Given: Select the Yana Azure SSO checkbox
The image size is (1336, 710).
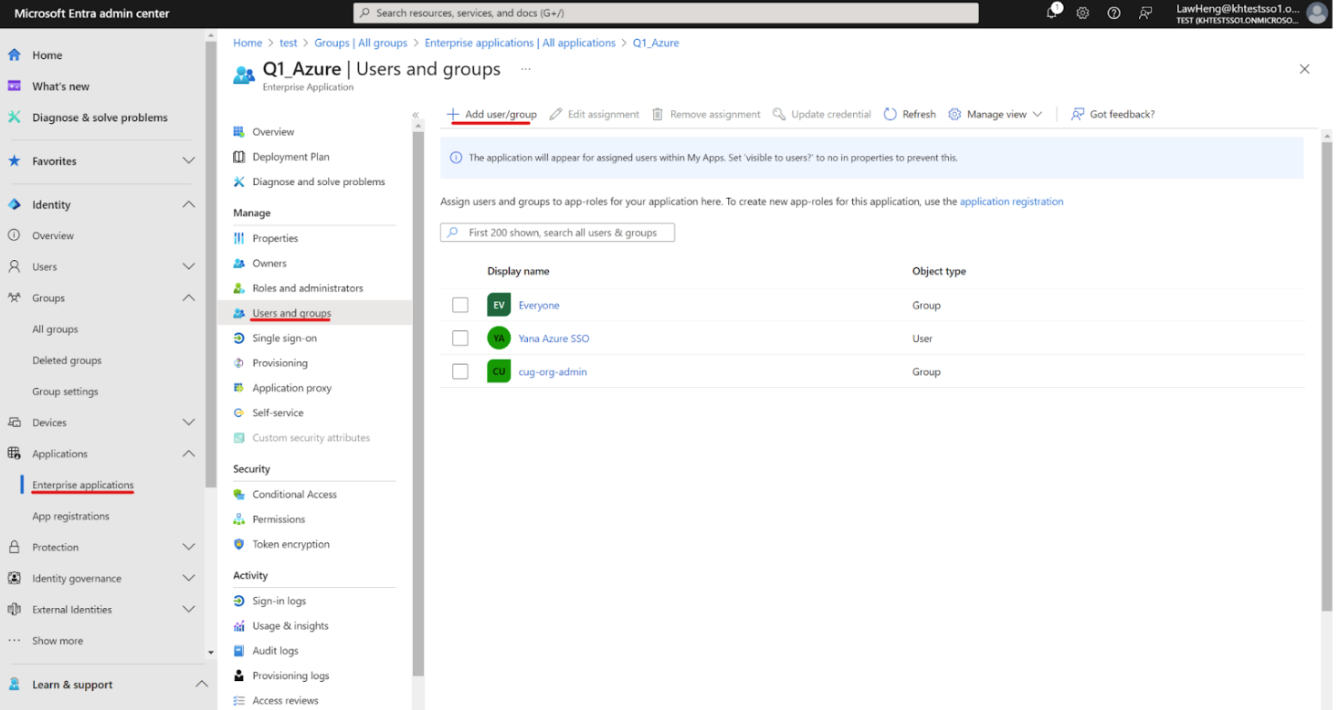Looking at the screenshot, I should click(x=460, y=338).
